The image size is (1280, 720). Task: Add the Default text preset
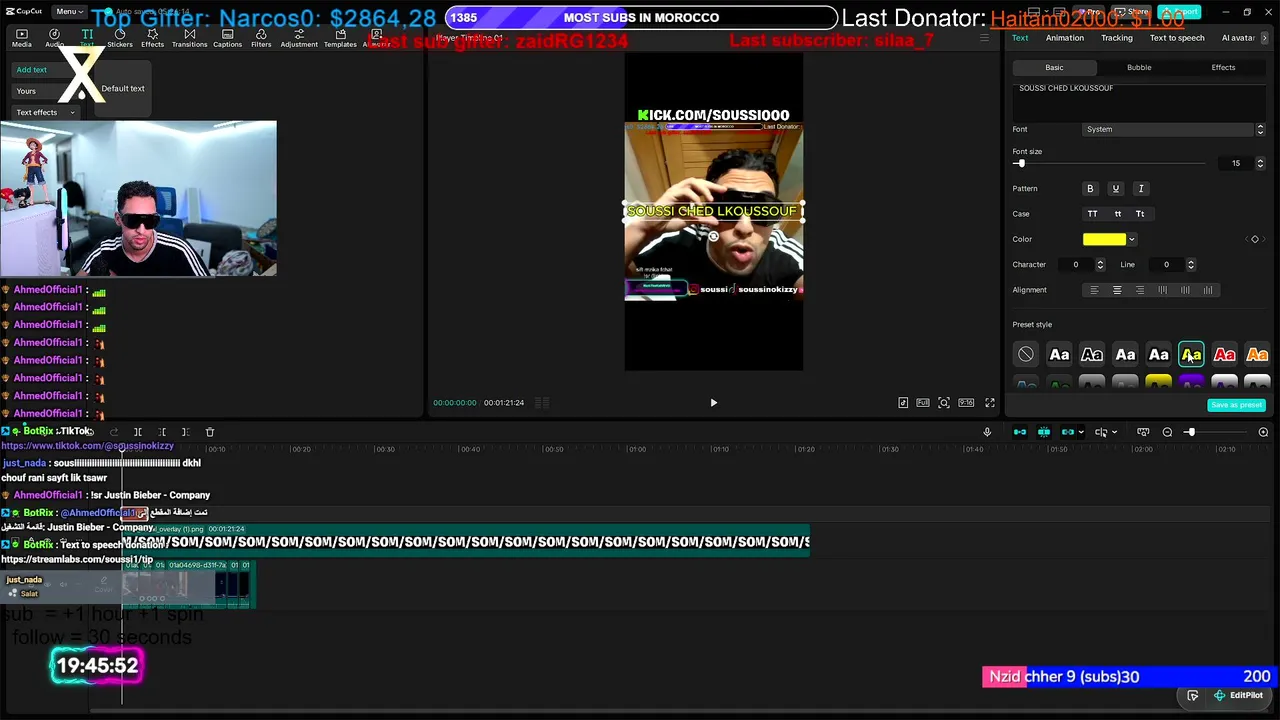coord(123,89)
